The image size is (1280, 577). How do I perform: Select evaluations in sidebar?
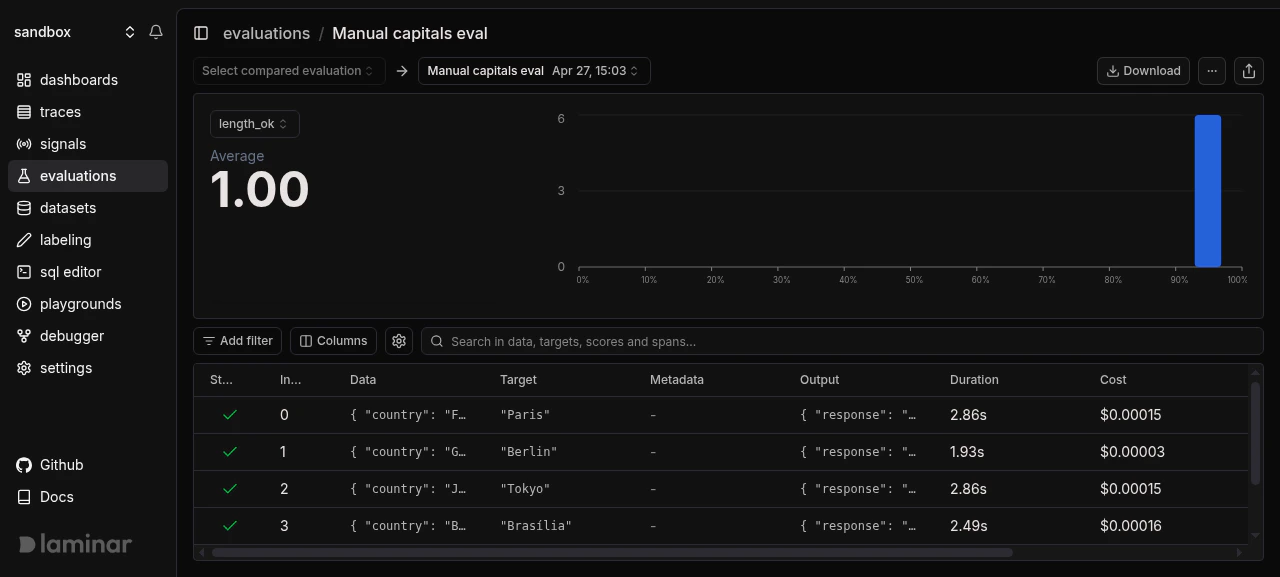point(88,176)
